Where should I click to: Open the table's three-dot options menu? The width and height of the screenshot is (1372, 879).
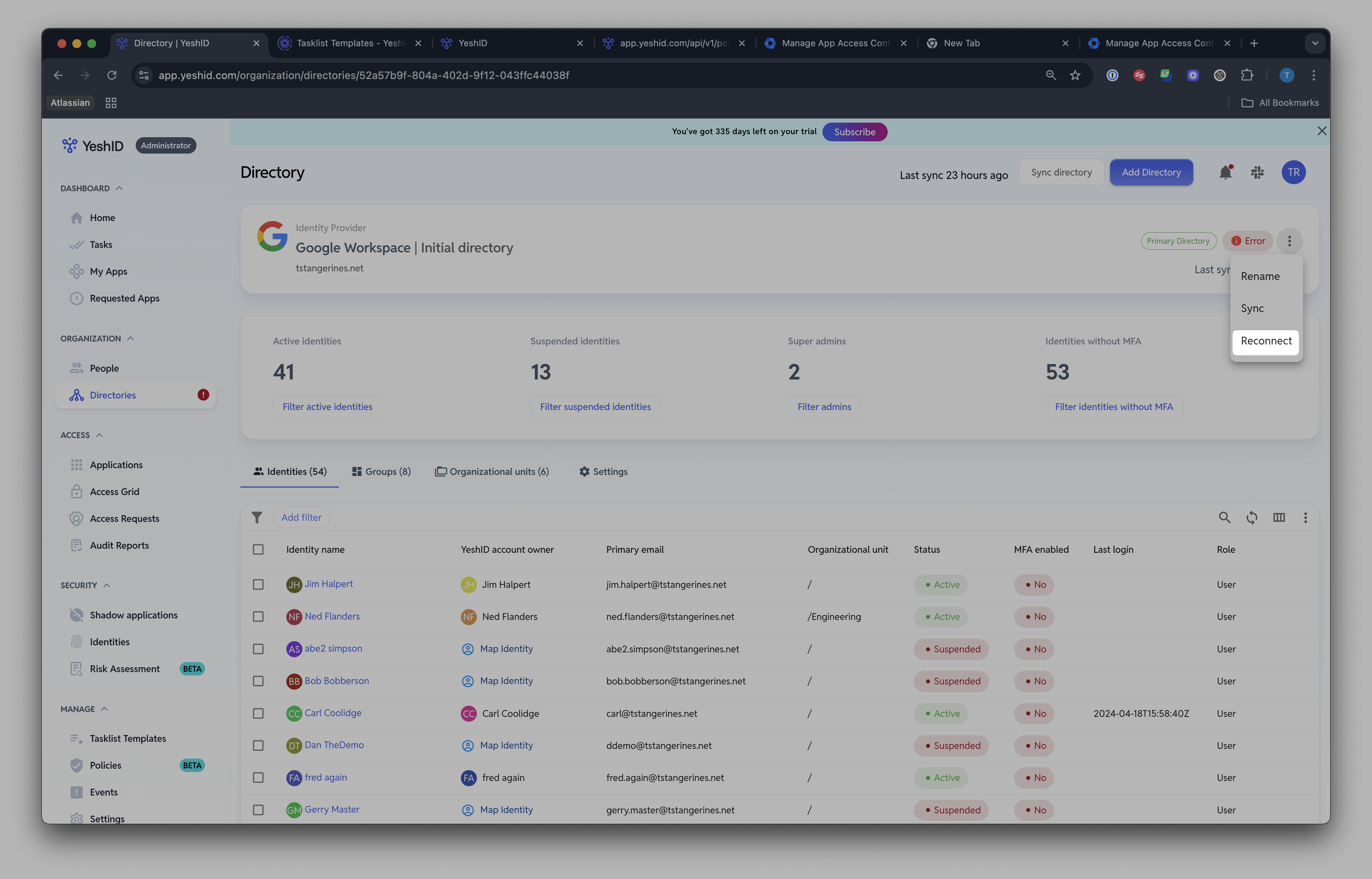[1305, 518]
